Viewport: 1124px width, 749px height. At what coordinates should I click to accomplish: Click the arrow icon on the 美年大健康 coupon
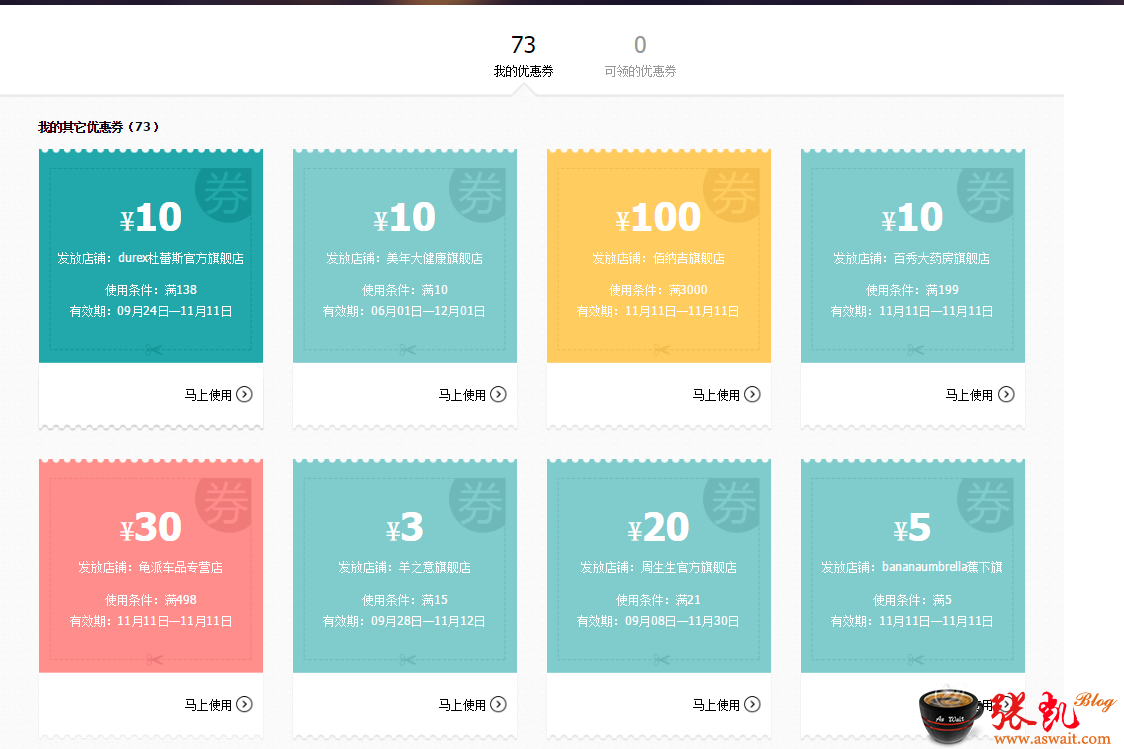click(498, 395)
